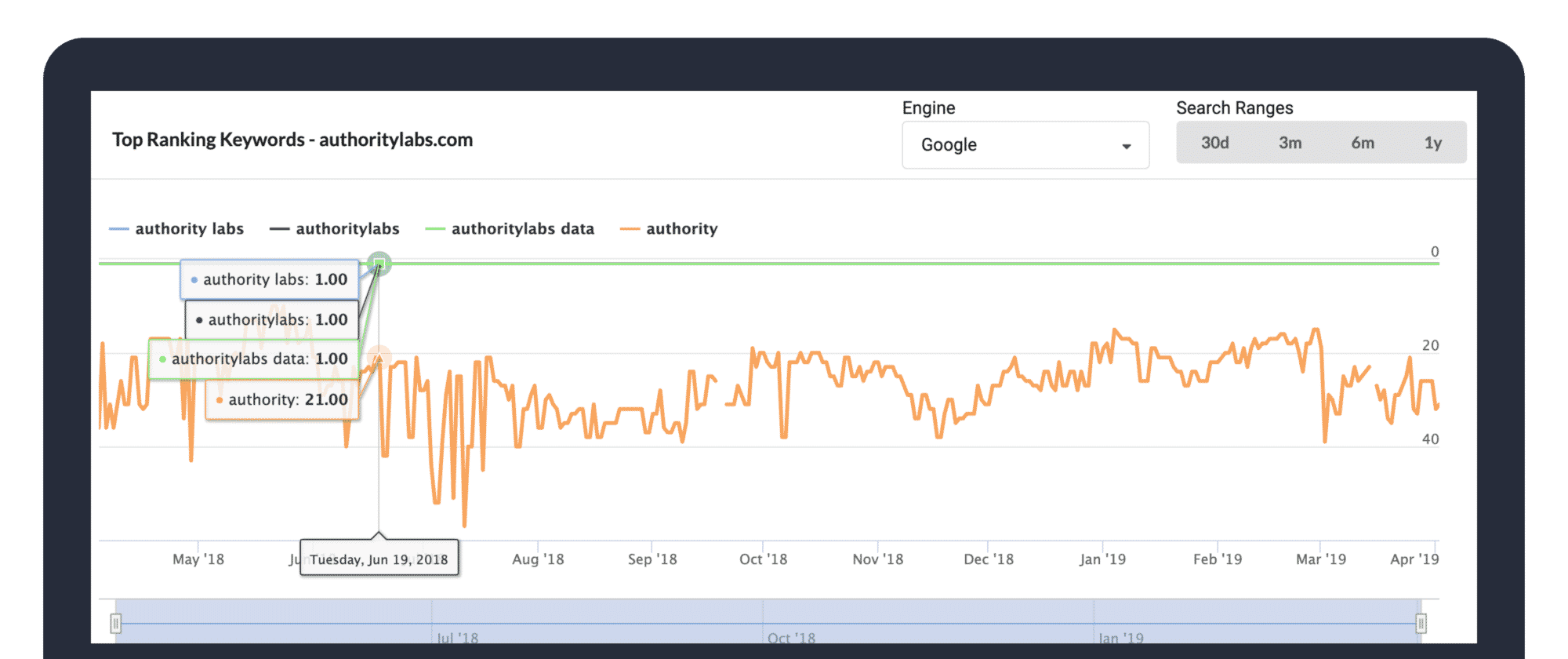
Task: Click the 'authority labs: 1.00' tooltip
Action: 270,280
